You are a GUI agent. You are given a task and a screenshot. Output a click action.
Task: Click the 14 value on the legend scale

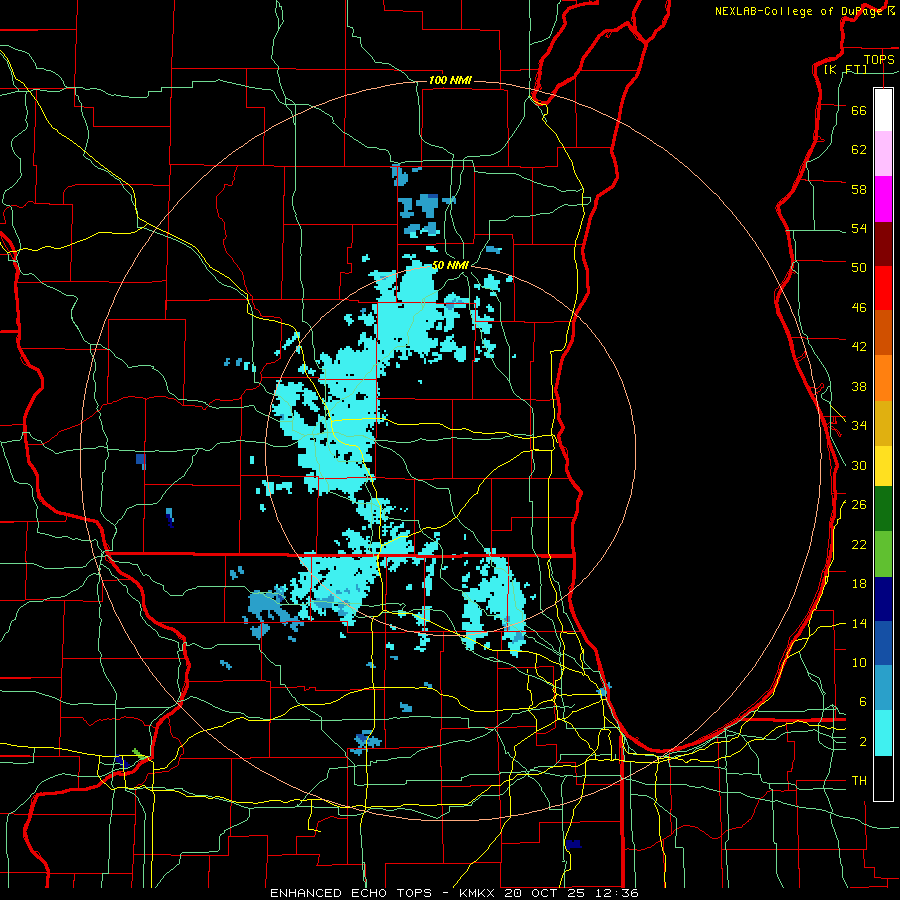pyautogui.click(x=859, y=623)
